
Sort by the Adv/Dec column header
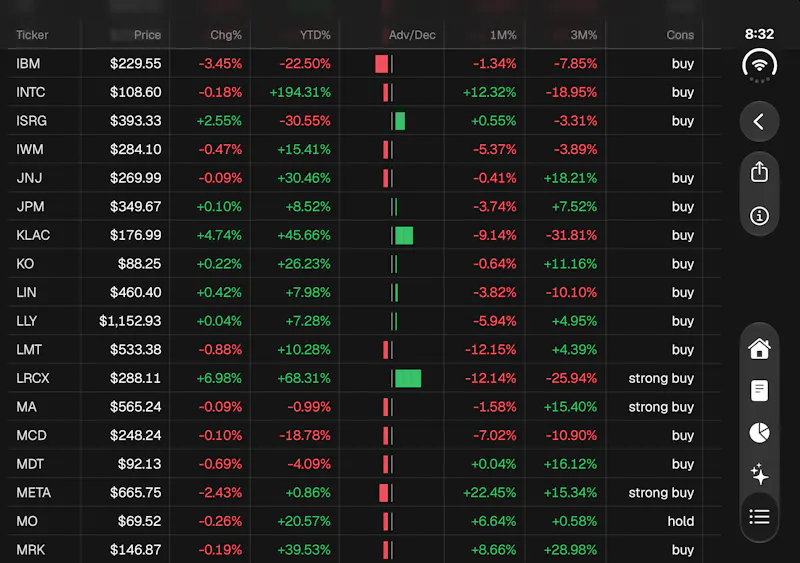click(412, 35)
